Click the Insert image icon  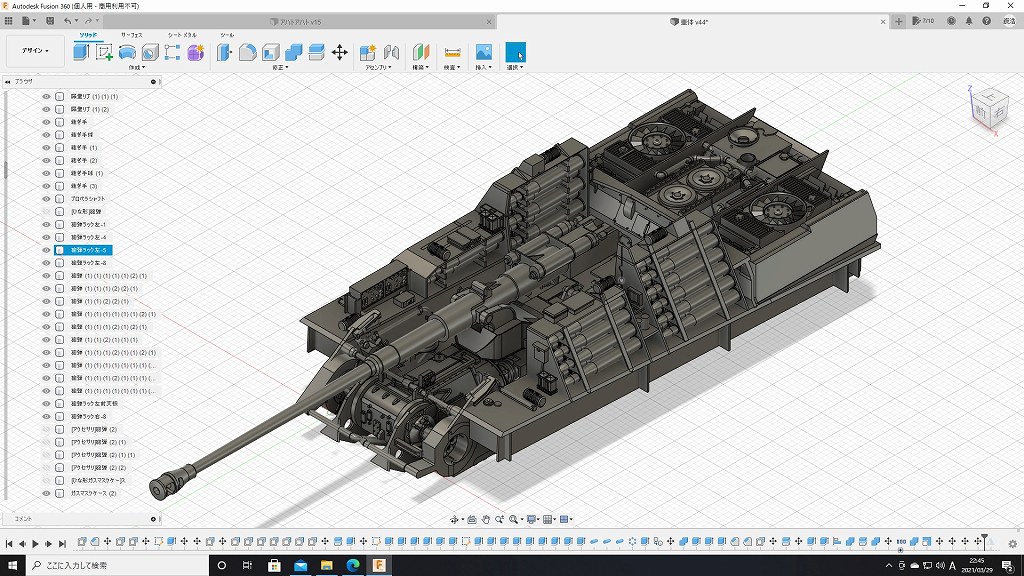[483, 52]
